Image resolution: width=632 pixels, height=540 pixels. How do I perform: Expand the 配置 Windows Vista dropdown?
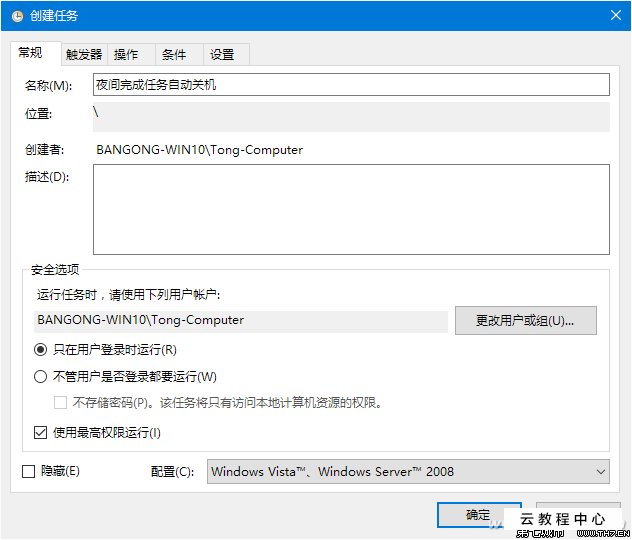coord(408,471)
